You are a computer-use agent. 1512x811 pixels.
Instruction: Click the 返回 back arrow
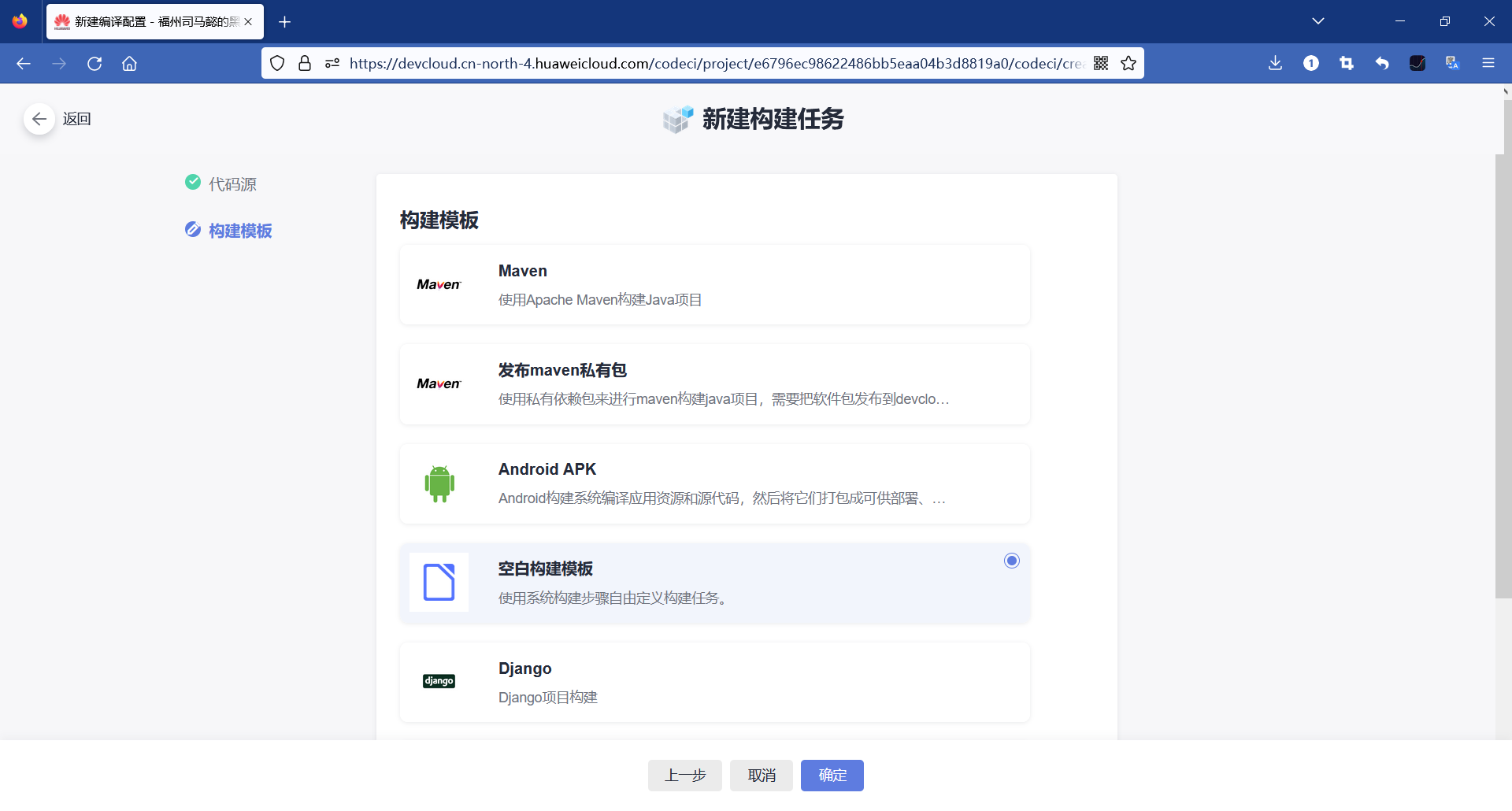[39, 118]
